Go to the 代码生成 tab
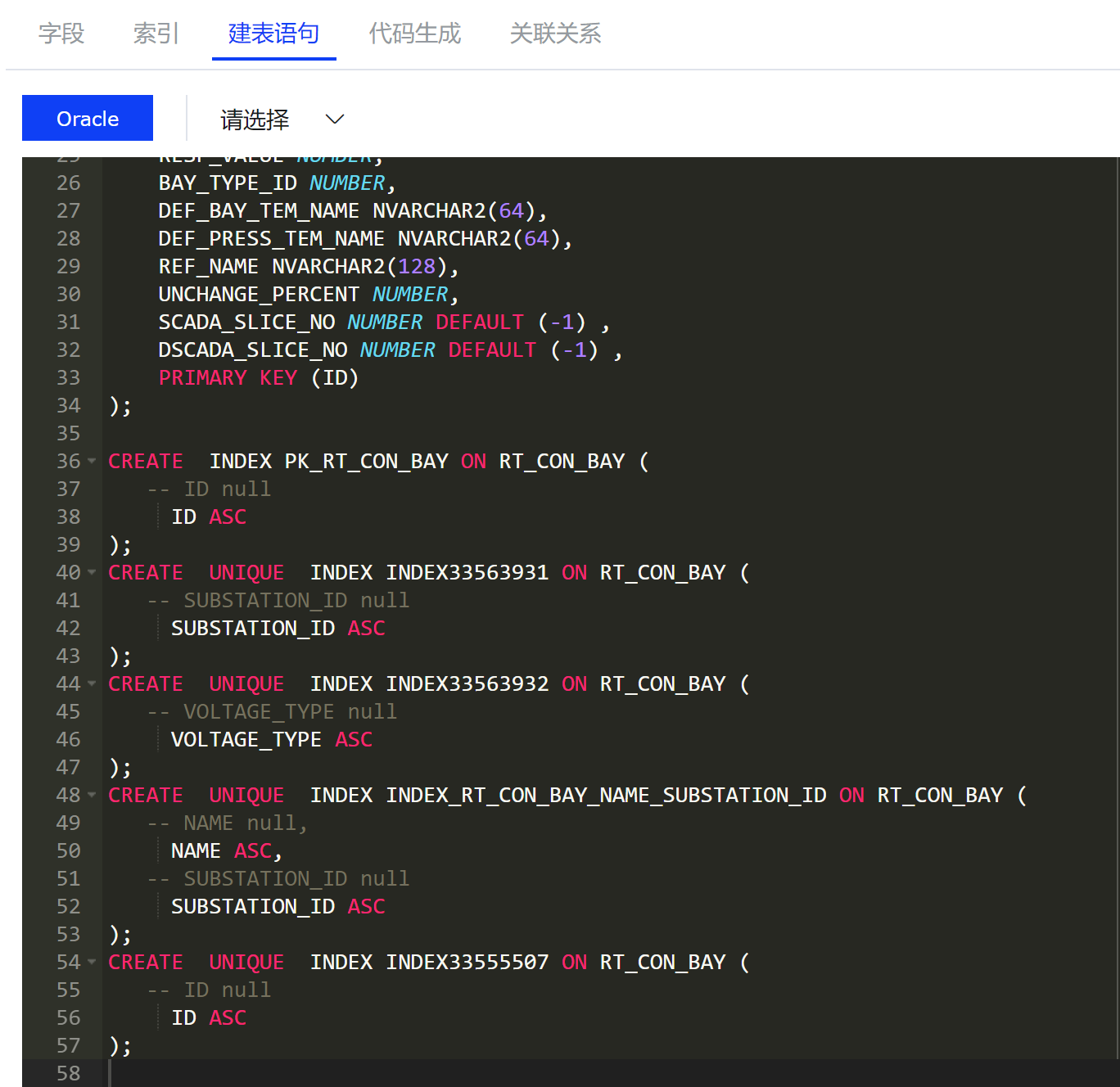This screenshot has height=1087, width=1120. pos(414,34)
